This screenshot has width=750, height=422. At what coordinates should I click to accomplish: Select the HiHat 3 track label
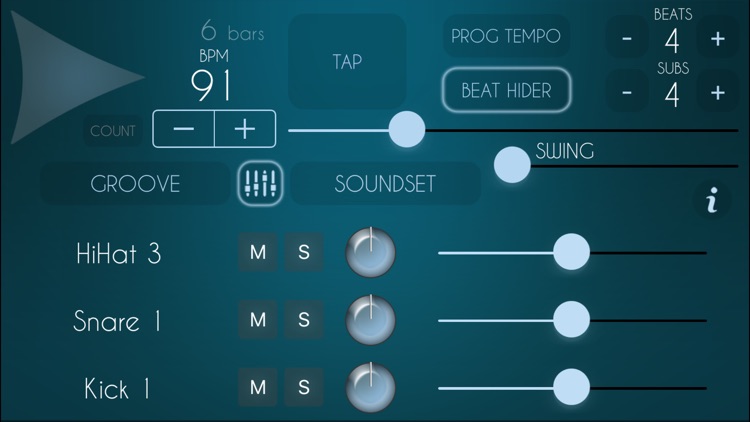pyautogui.click(x=119, y=254)
